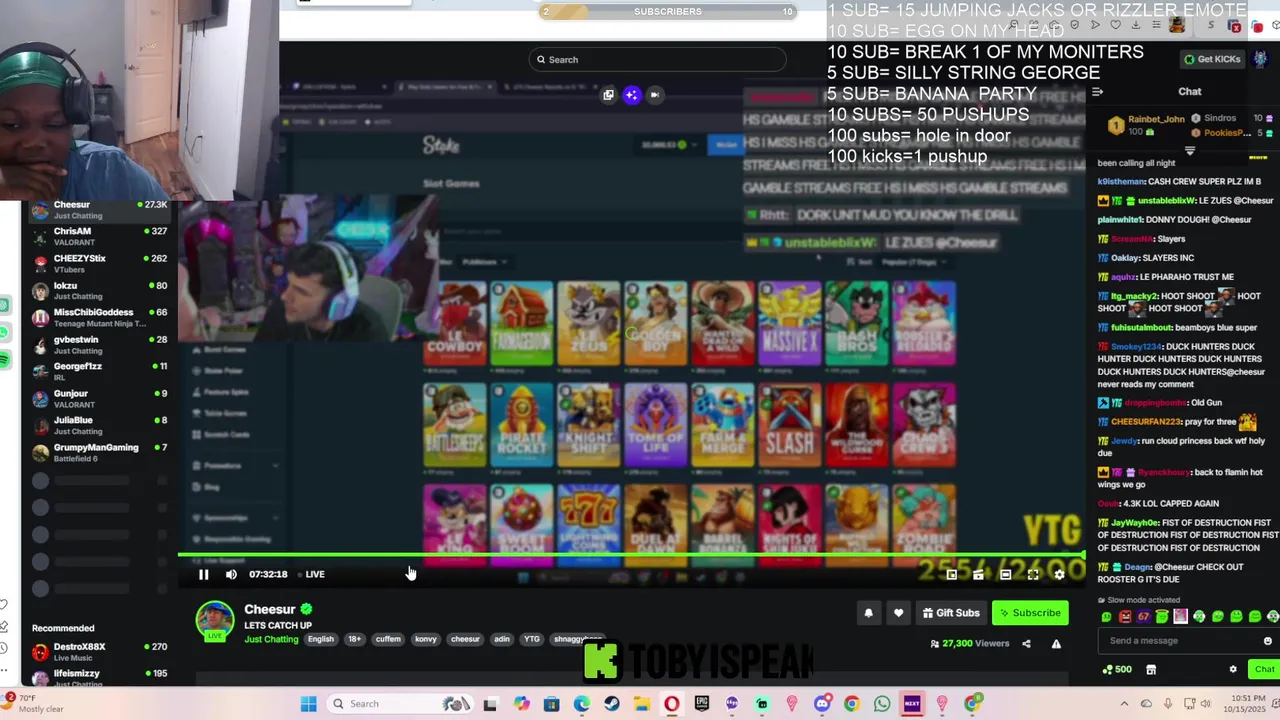Expand the gift leaderboard chevron
The width and height of the screenshot is (1280, 720).
coord(1189,151)
